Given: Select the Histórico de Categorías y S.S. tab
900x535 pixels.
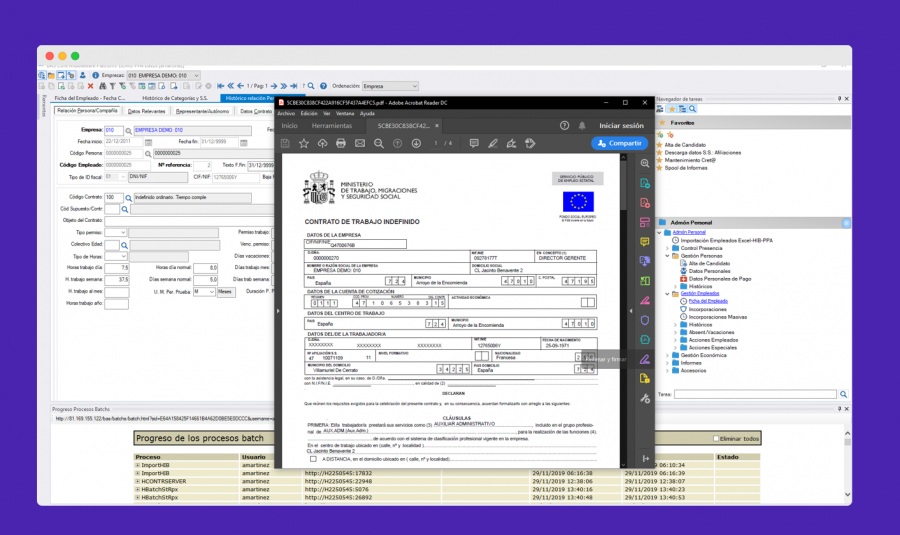Looking at the screenshot, I should [175, 99].
